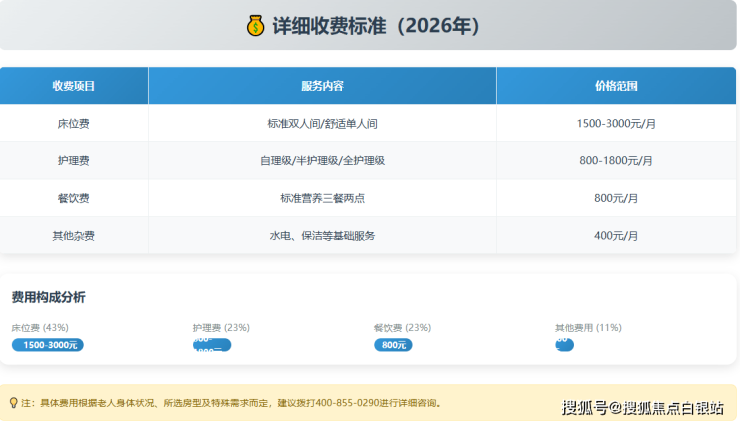Image resolution: width=740 pixels, height=424 pixels.
Task: Click the 费用构成分析 section heading
Action: point(48,297)
